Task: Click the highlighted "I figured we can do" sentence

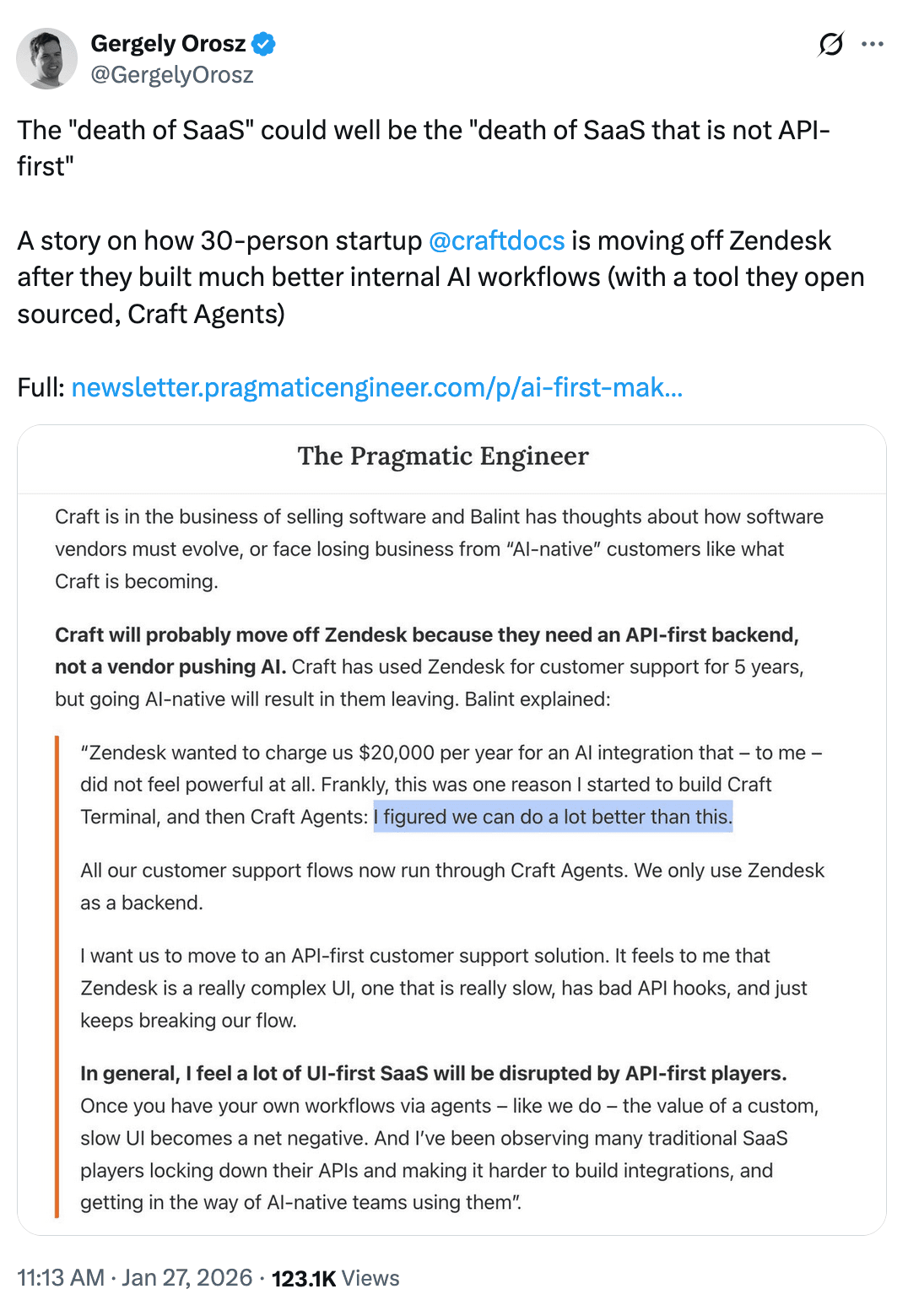Action: coord(553,817)
